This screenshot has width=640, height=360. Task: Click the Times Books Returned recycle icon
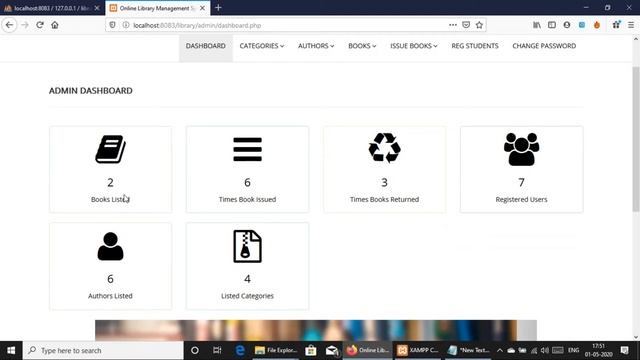[384, 148]
